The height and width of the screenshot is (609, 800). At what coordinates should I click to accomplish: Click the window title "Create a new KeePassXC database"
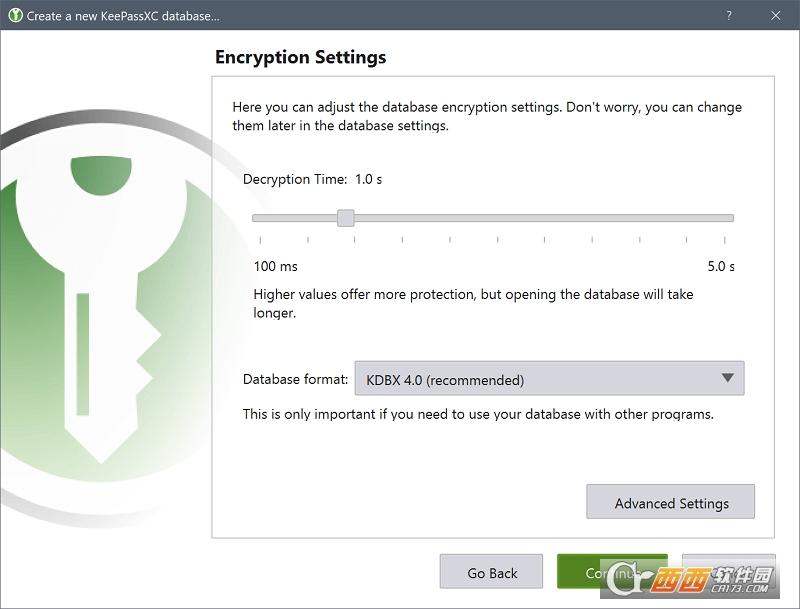[122, 16]
